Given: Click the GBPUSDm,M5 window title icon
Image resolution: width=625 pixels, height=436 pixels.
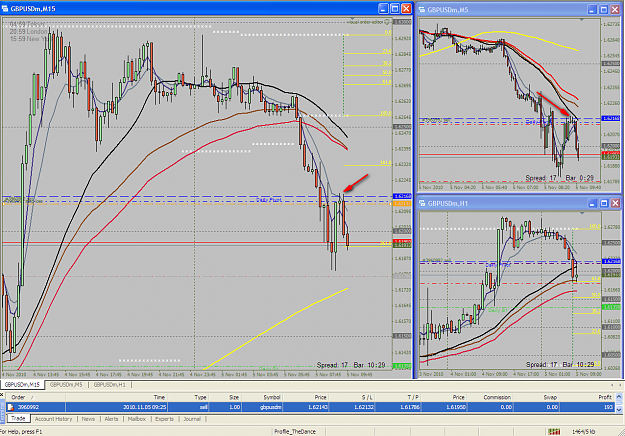Looking at the screenshot, I should 422,10.
